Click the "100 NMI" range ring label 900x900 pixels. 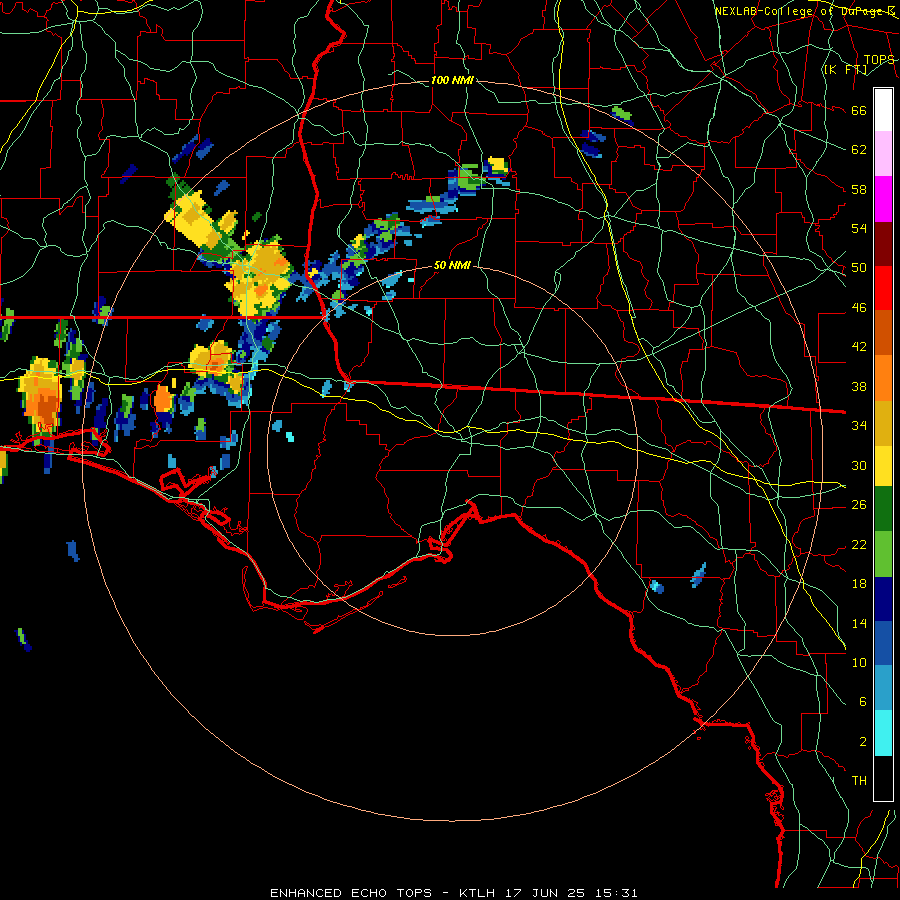click(x=452, y=80)
